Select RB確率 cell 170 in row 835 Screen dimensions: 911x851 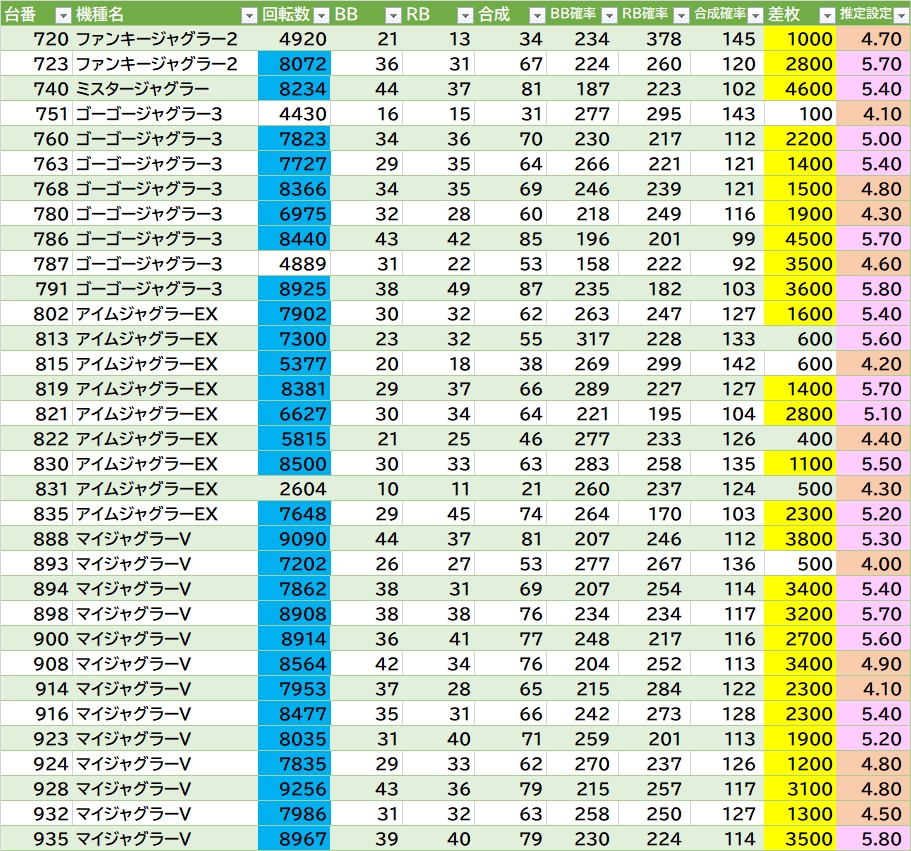click(655, 514)
